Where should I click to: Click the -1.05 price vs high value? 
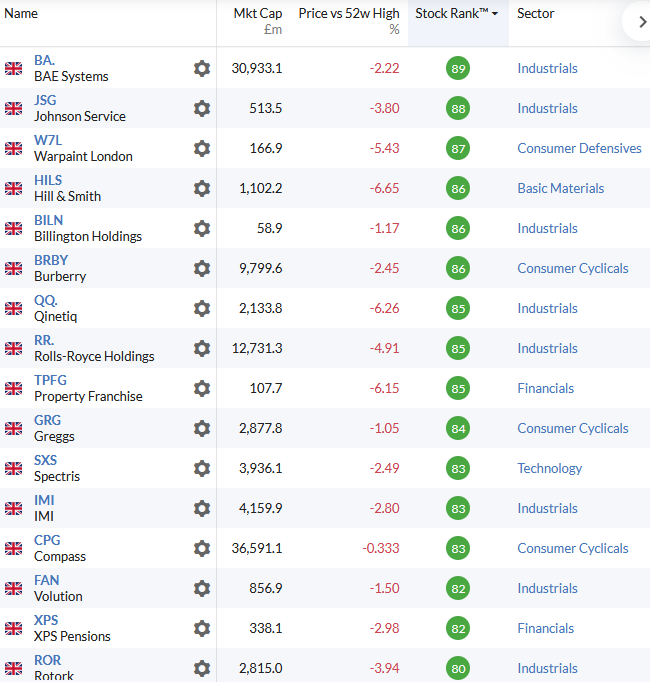click(384, 428)
